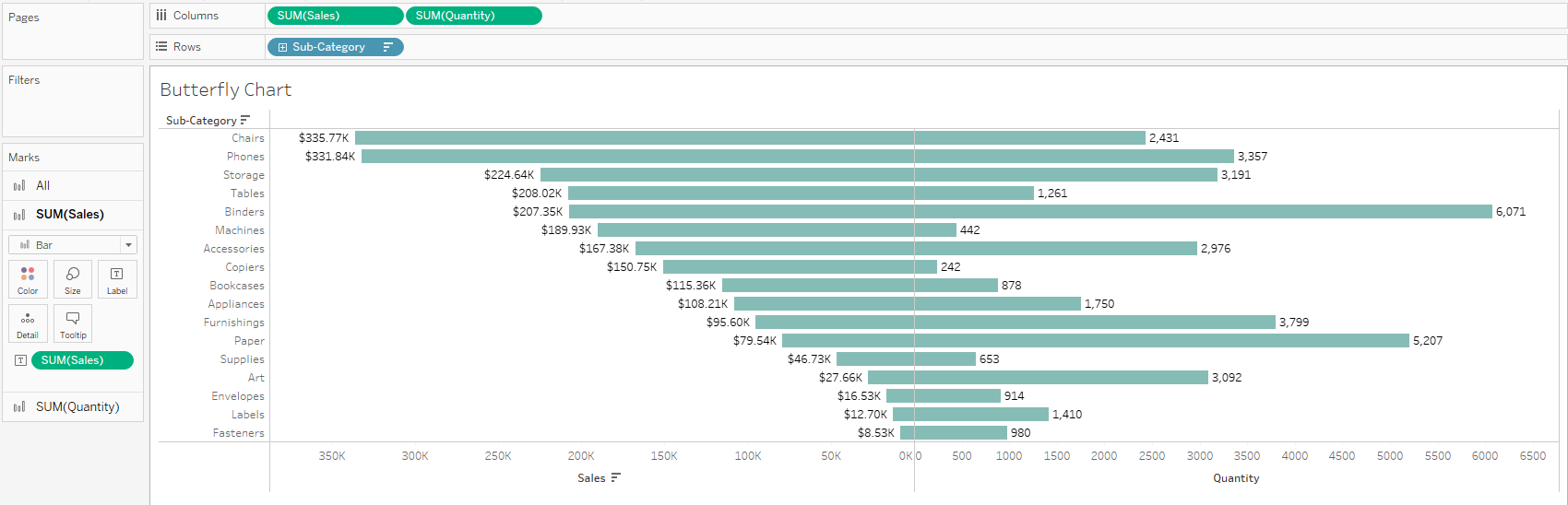The image size is (1568, 505).
Task: Click the Label mark button
Action: point(117,278)
